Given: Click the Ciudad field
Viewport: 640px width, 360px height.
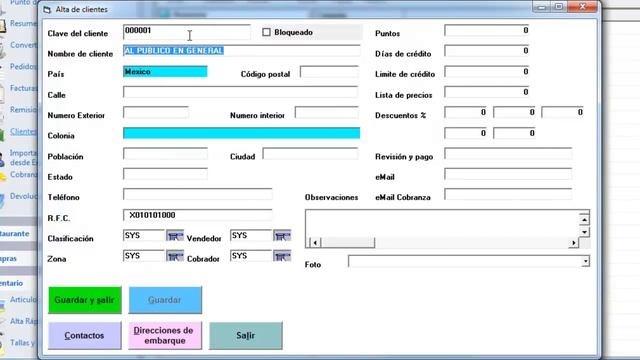Looking at the screenshot, I should pos(311,154).
